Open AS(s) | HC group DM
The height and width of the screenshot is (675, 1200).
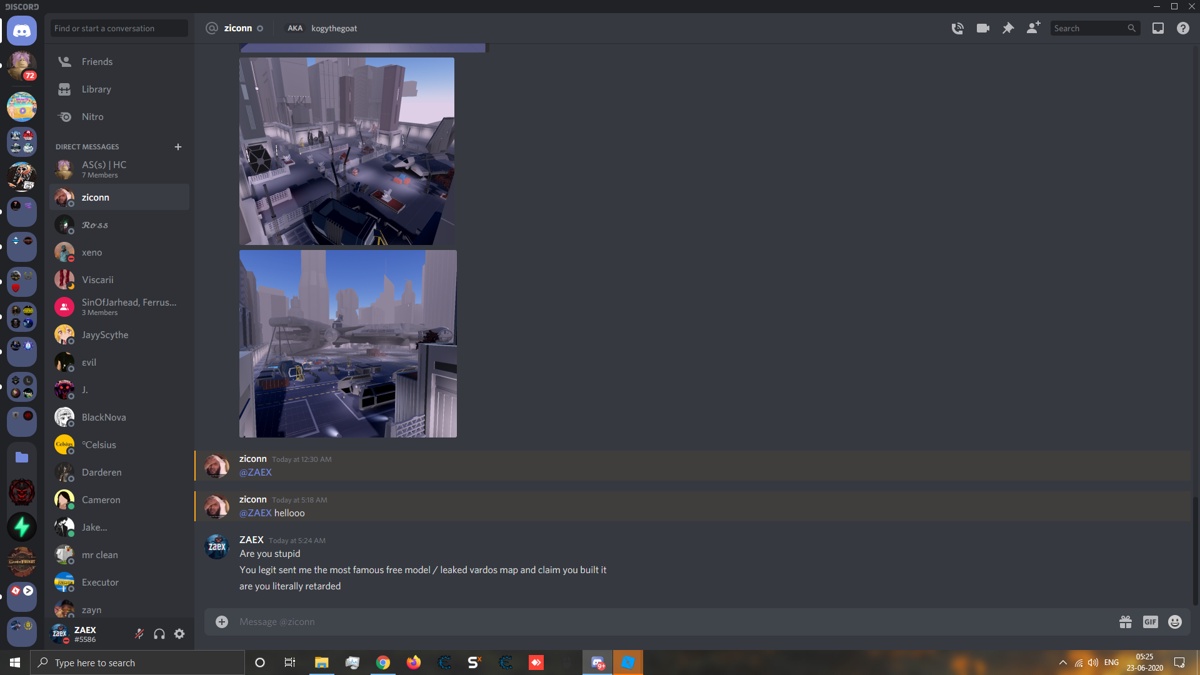119,169
